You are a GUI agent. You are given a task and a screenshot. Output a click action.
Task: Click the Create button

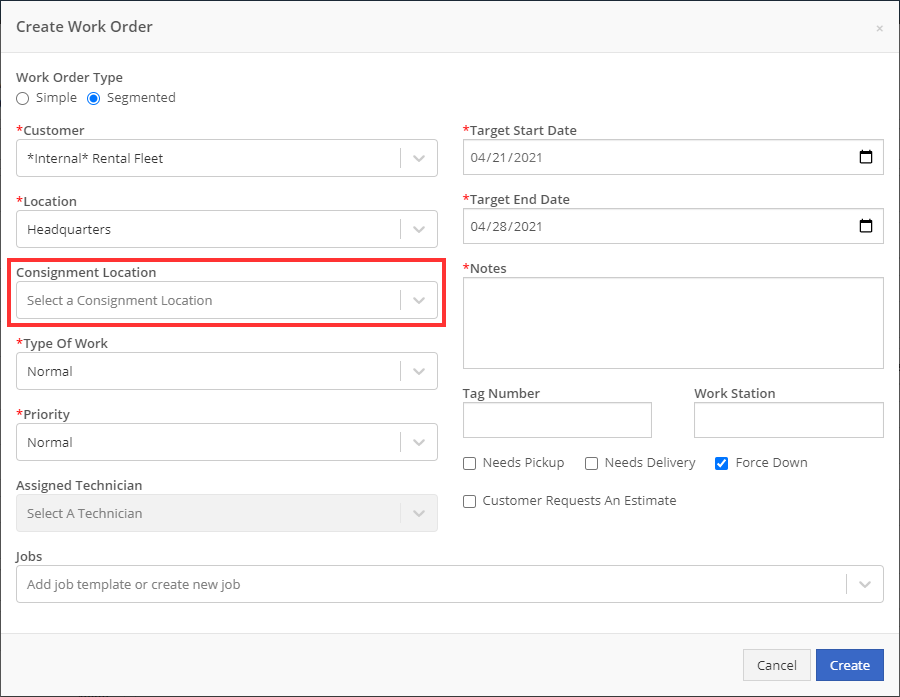click(849, 665)
